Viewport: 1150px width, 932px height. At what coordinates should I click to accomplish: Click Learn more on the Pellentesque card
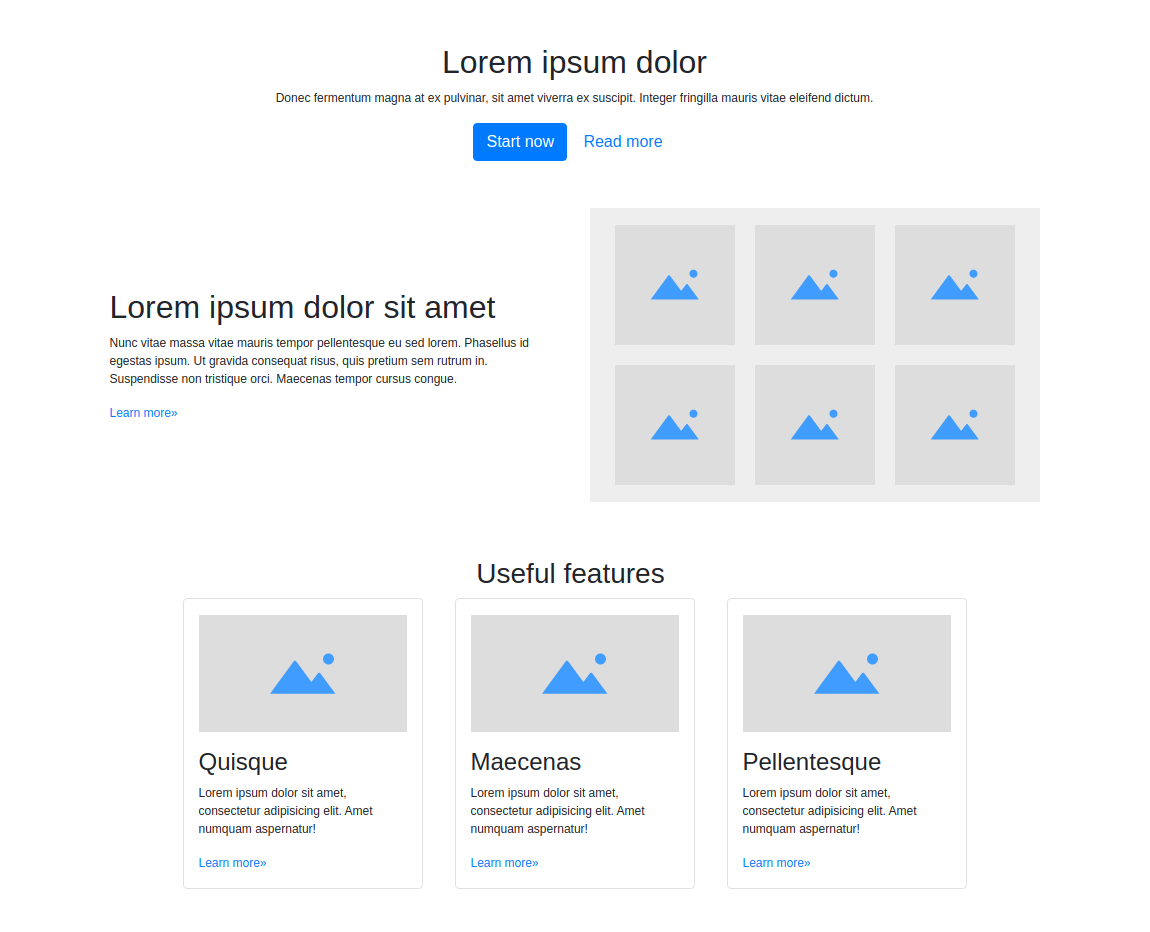(776, 862)
